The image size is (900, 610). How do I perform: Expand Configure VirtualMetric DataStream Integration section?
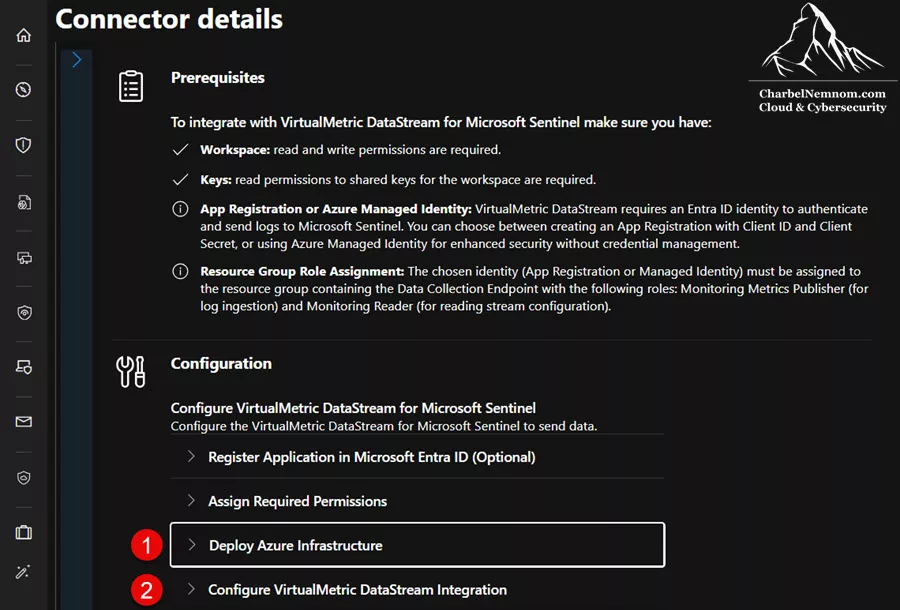coord(417,589)
